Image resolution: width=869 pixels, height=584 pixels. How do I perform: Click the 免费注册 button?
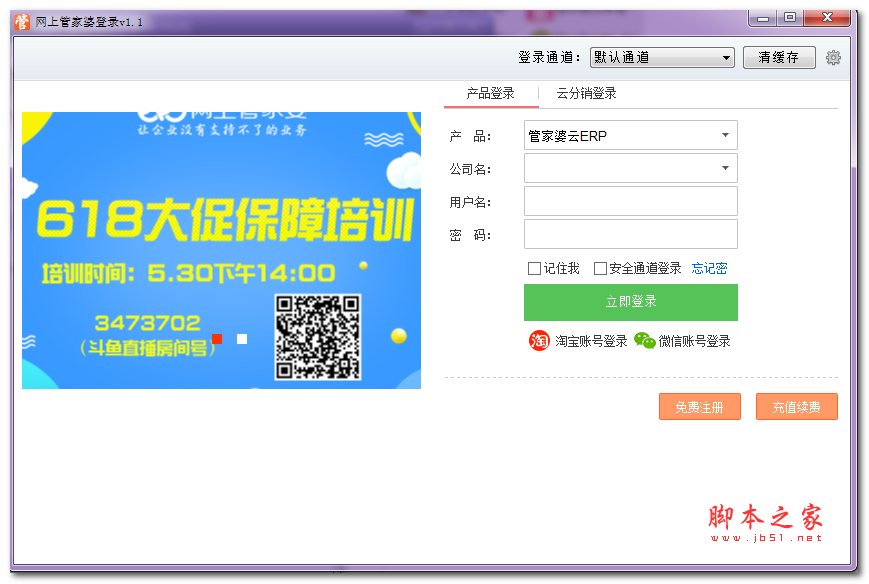(699, 407)
